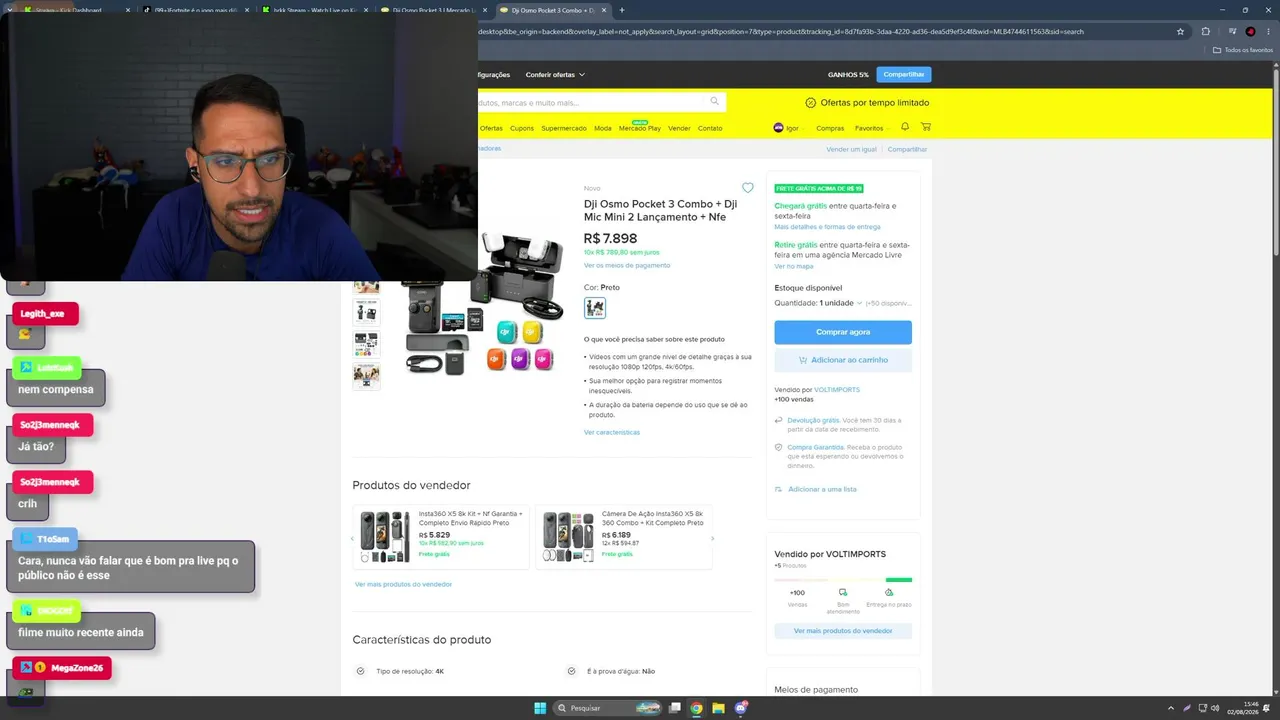1280x720 pixels.
Task: Open the Compras link
Action: point(830,128)
